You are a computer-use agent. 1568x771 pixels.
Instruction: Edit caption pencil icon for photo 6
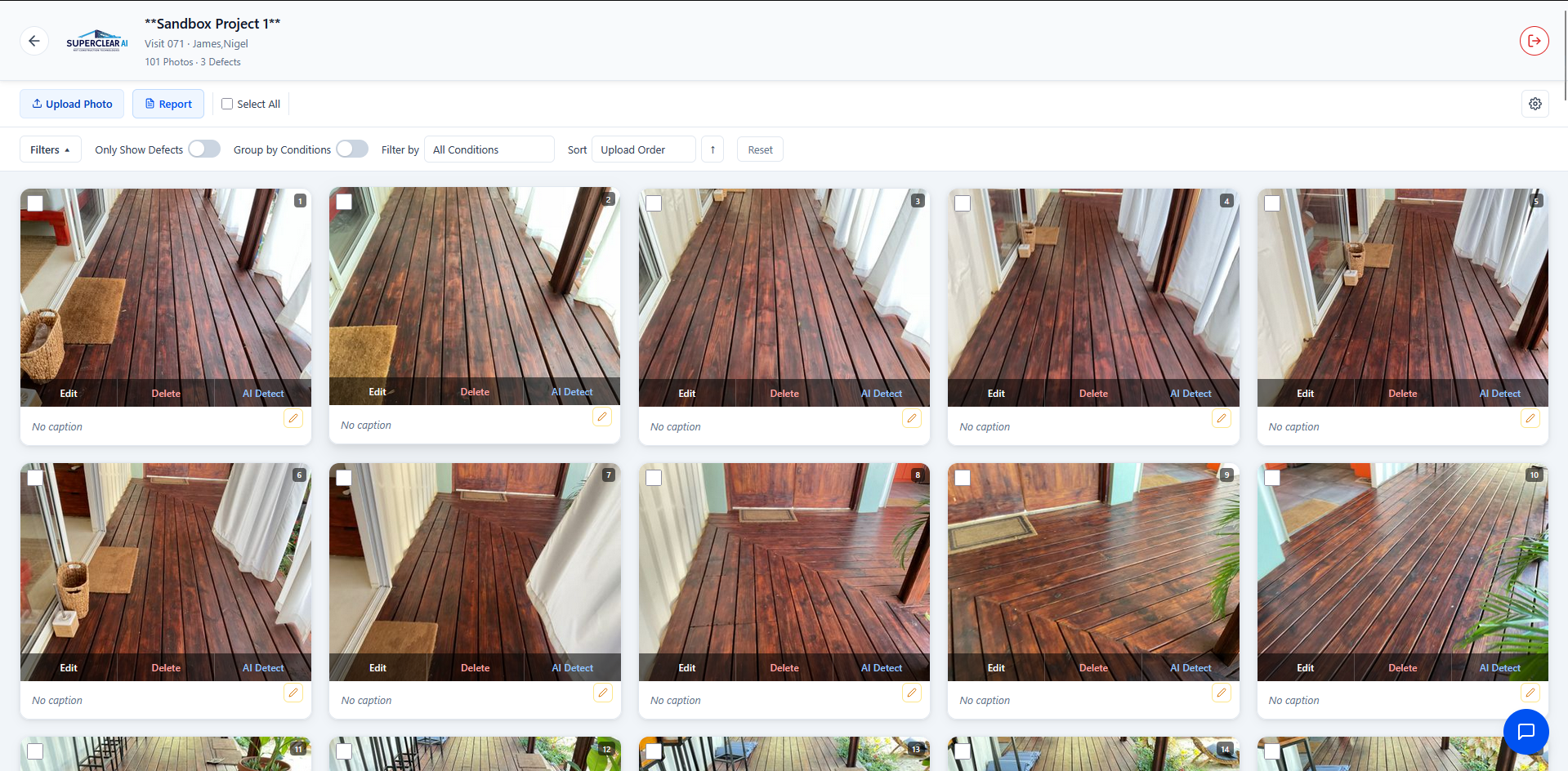[x=293, y=693]
